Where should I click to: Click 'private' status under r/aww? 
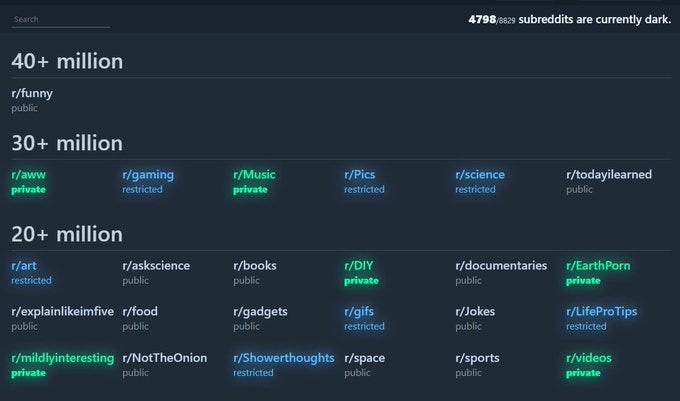[29, 190]
